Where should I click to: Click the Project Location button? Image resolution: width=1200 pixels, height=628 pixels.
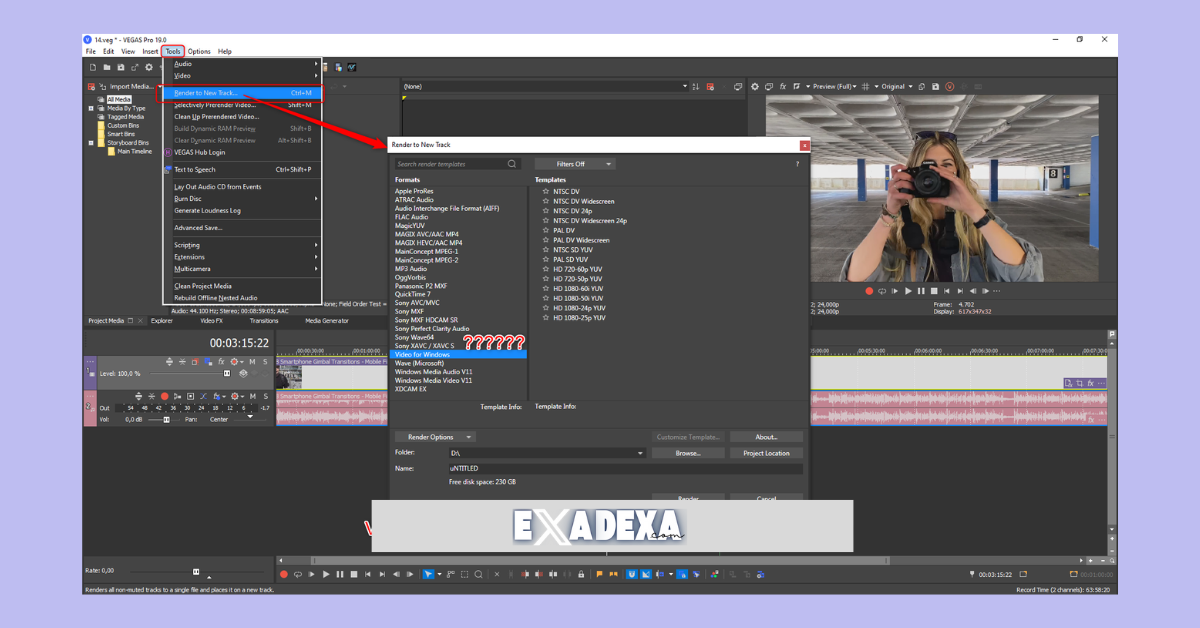(767, 452)
